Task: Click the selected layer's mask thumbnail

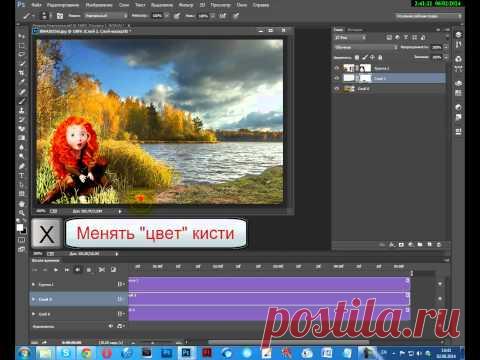Action: point(365,78)
